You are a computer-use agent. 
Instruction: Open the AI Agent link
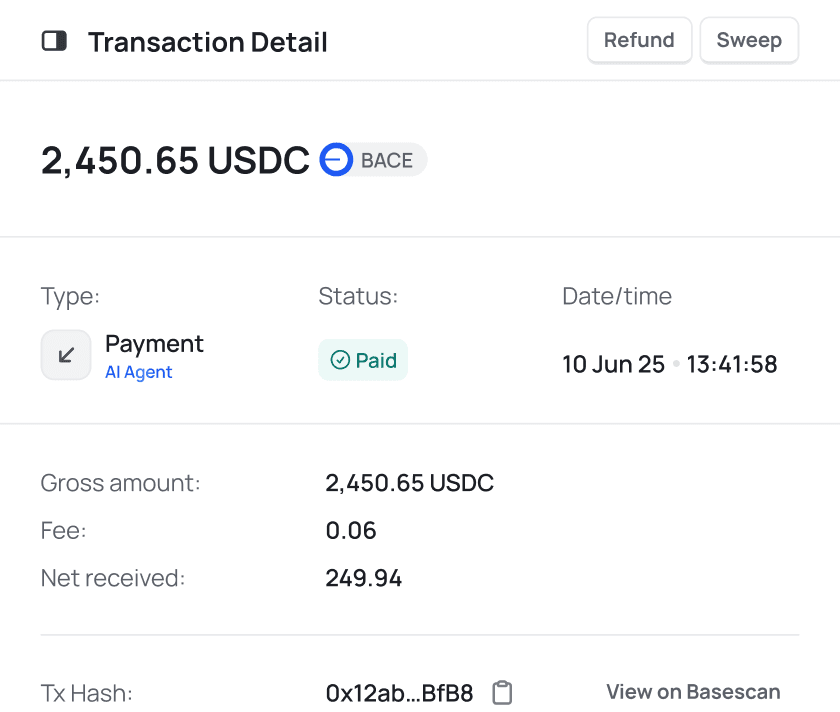[x=139, y=371]
